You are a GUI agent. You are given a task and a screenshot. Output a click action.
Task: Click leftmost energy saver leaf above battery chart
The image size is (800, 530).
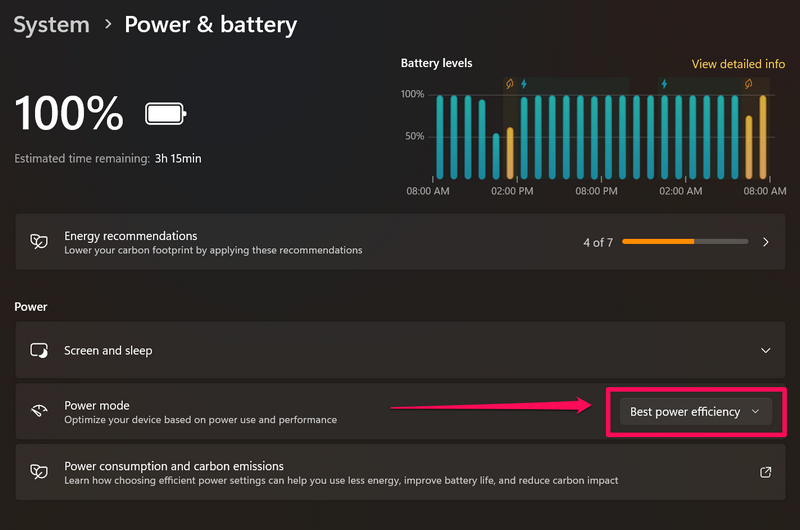point(509,84)
